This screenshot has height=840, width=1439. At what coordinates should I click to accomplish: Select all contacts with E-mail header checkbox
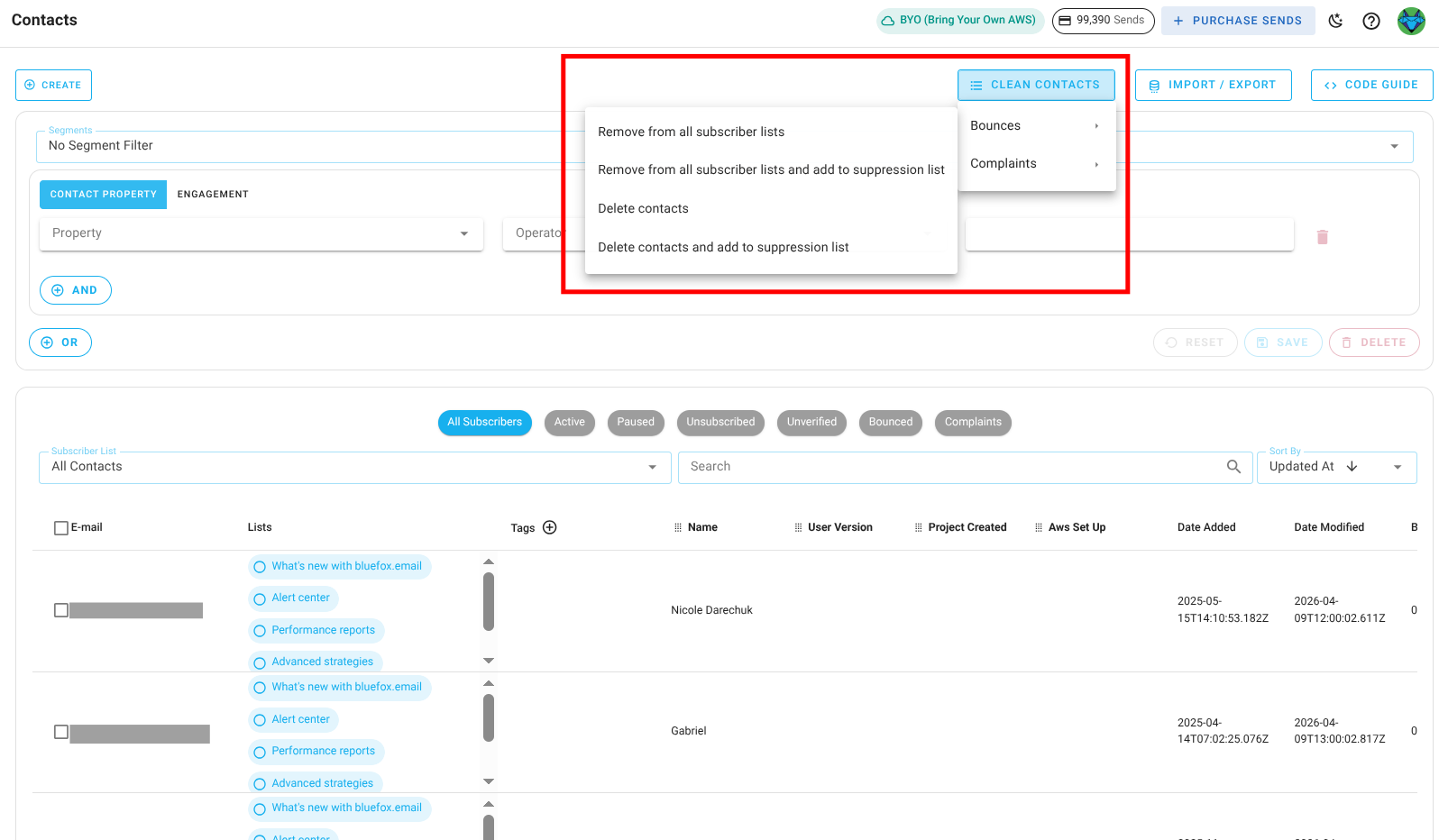(x=61, y=528)
